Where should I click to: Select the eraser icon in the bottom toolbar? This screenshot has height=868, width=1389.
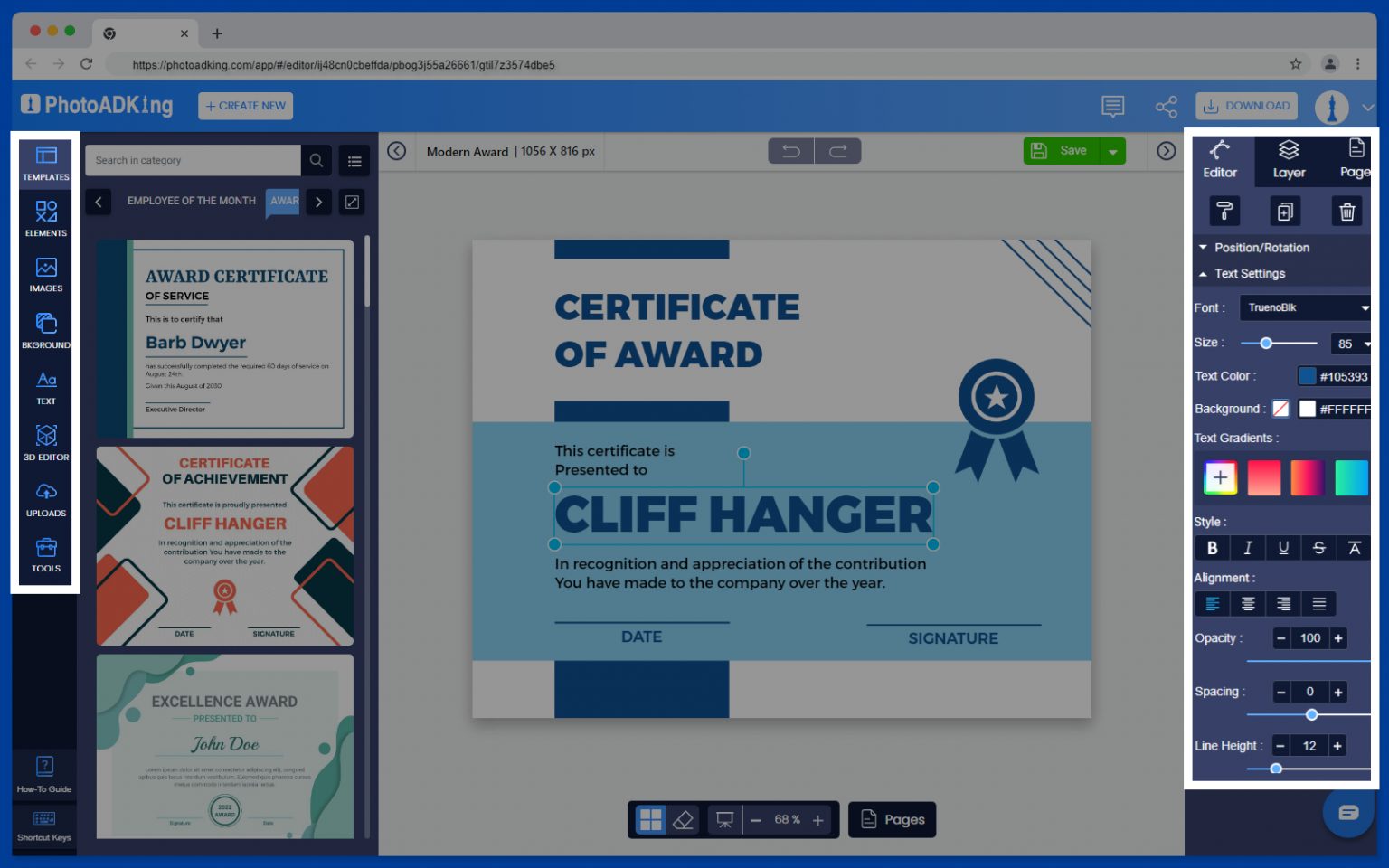pos(685,819)
